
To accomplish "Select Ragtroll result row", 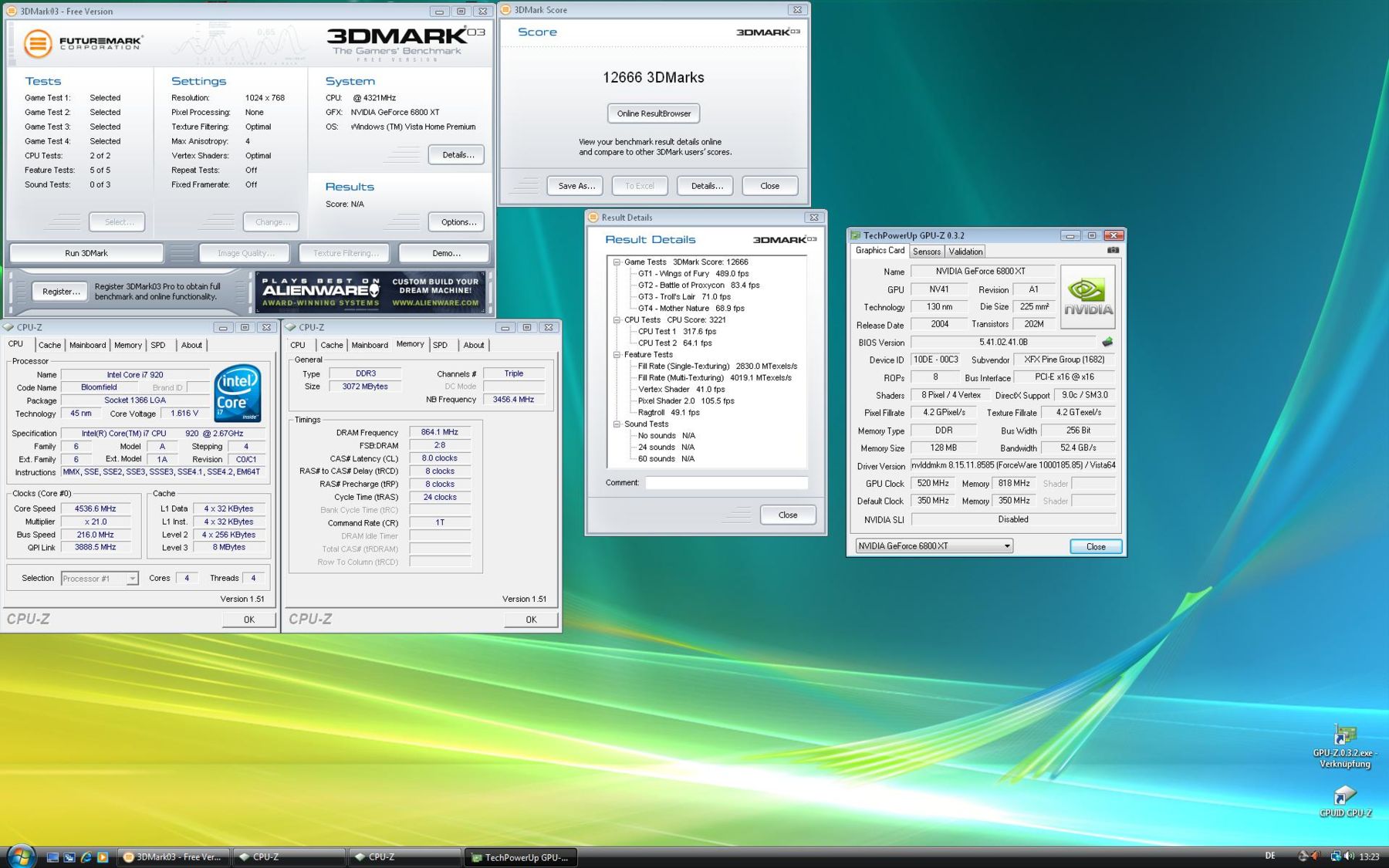I will coord(668,413).
